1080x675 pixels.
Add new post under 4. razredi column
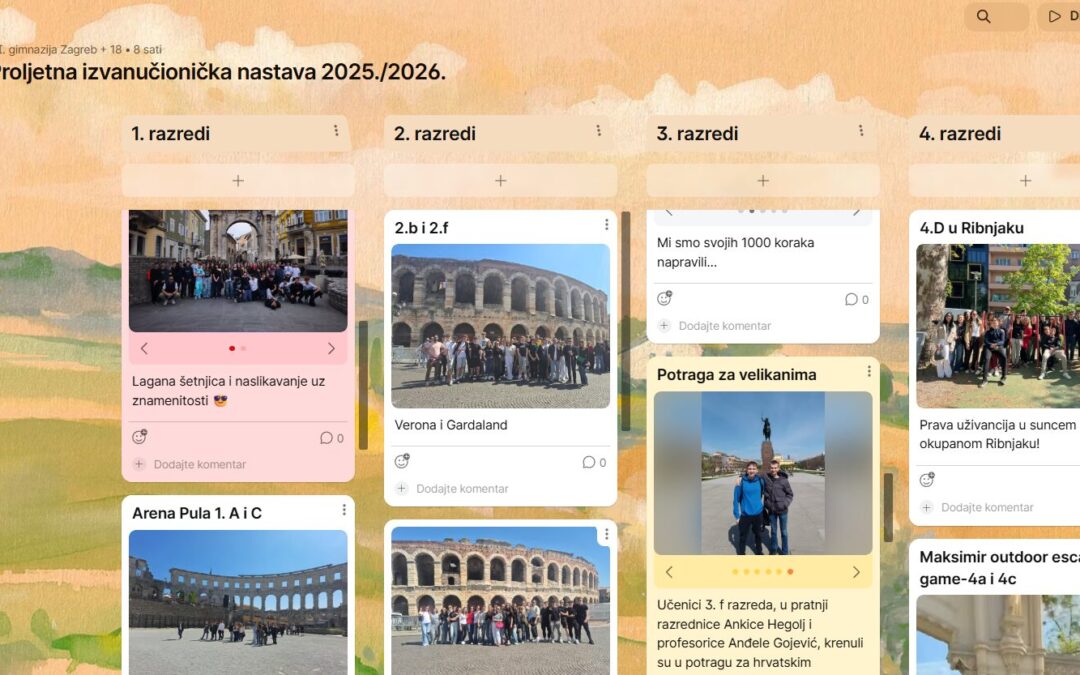pyautogui.click(x=1025, y=180)
